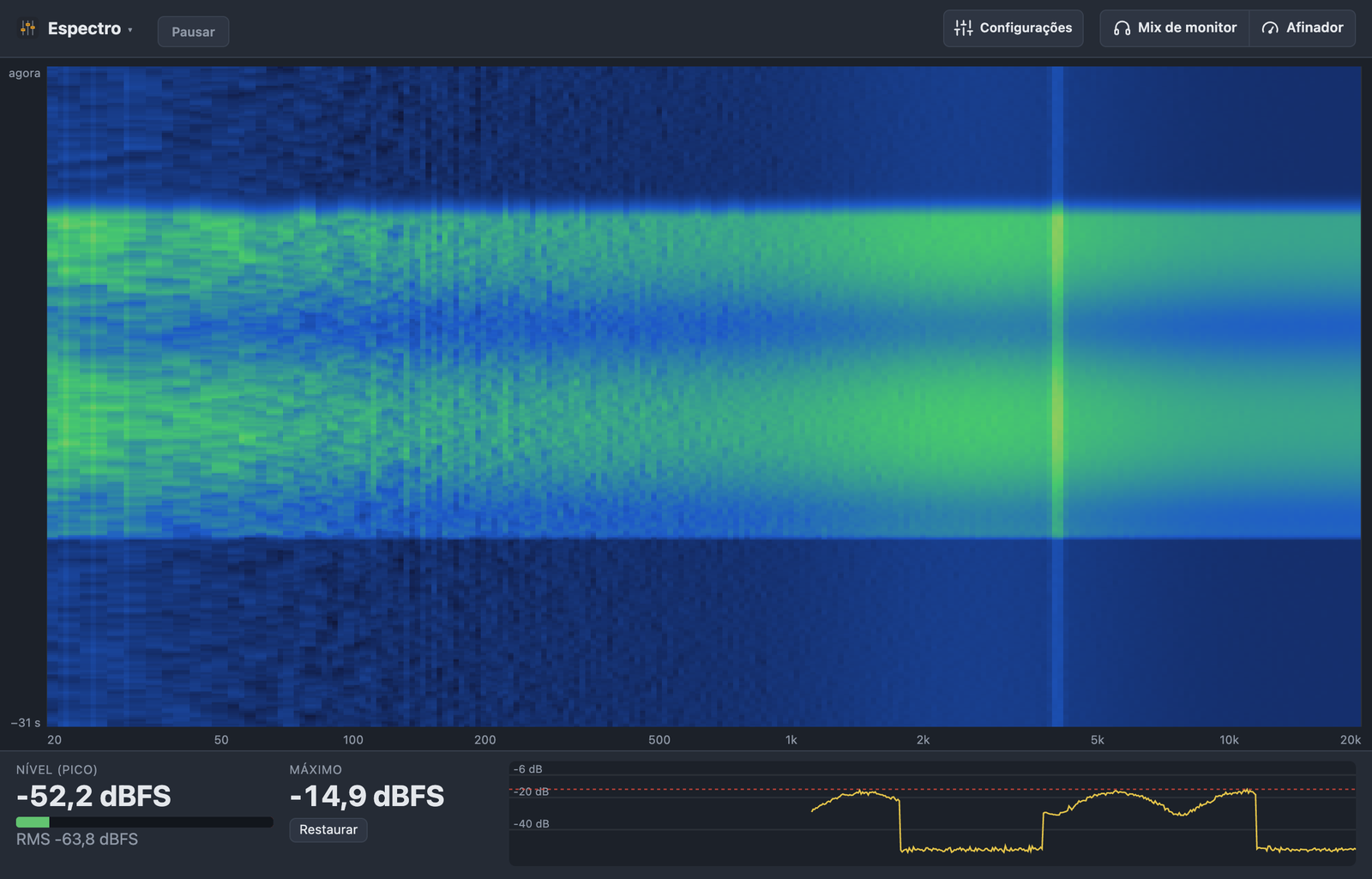Click the -20 dB graph label

pos(531,792)
